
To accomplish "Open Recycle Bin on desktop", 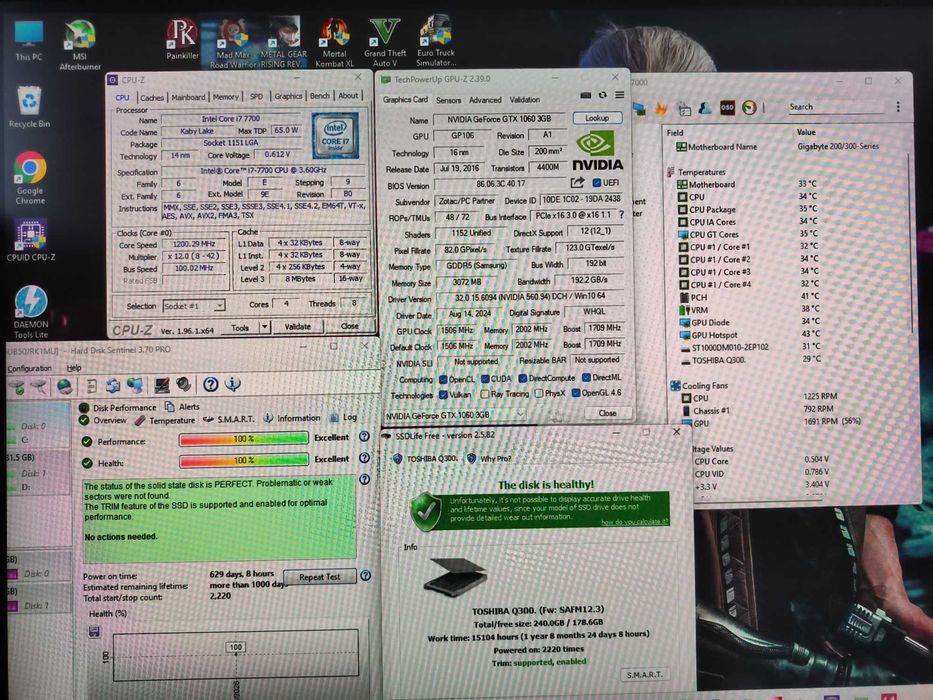I will point(29,107).
